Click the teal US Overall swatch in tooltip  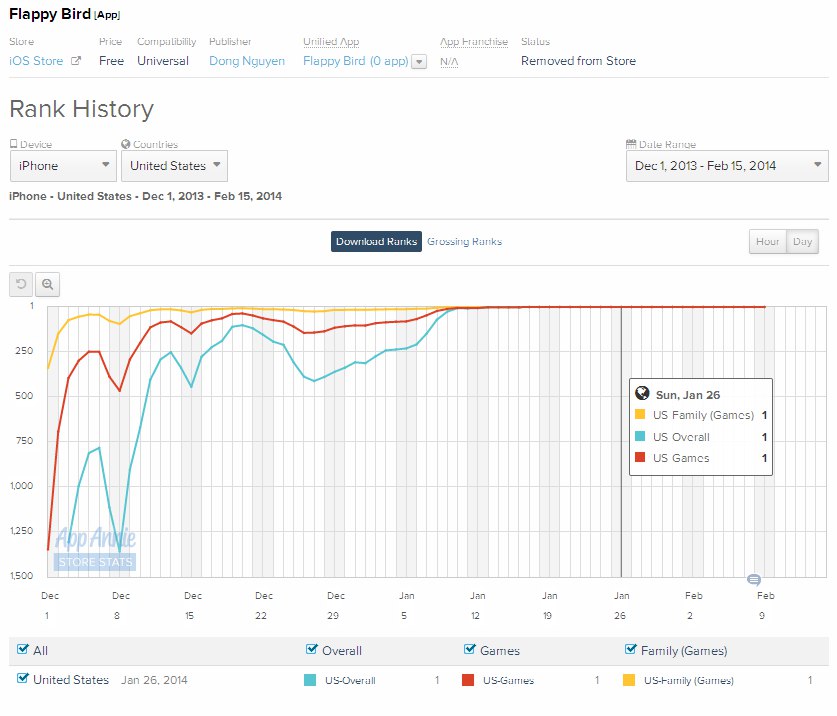[x=640, y=436]
